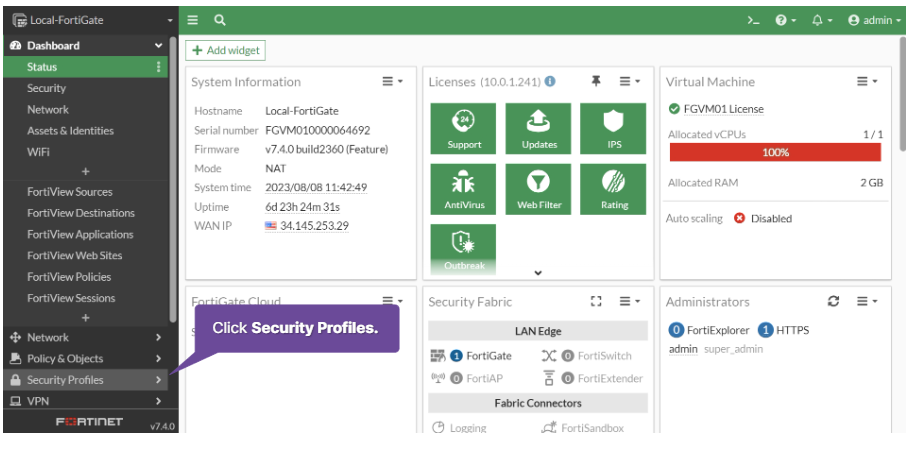Click the IPS license tile
The width and height of the screenshot is (906, 459).
(613, 129)
